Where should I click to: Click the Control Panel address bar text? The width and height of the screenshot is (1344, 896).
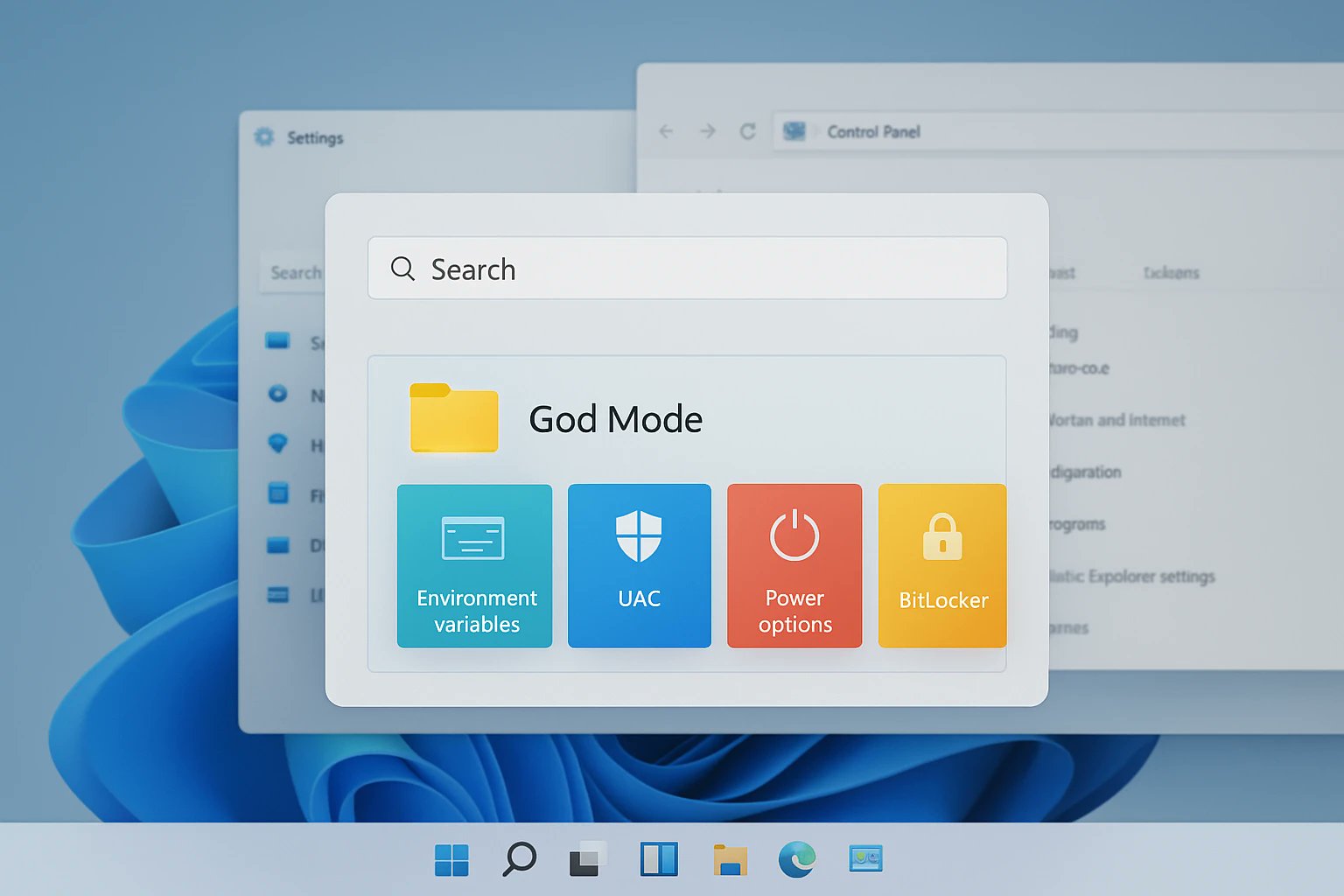[x=873, y=131]
